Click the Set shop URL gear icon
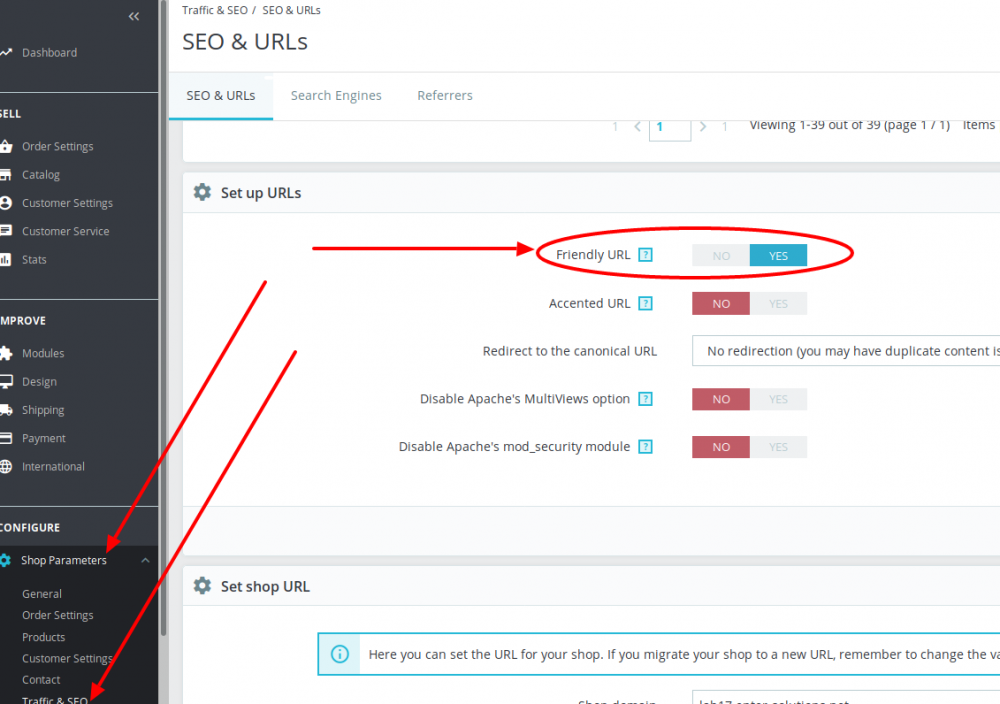The image size is (1000, 704). [x=202, y=586]
